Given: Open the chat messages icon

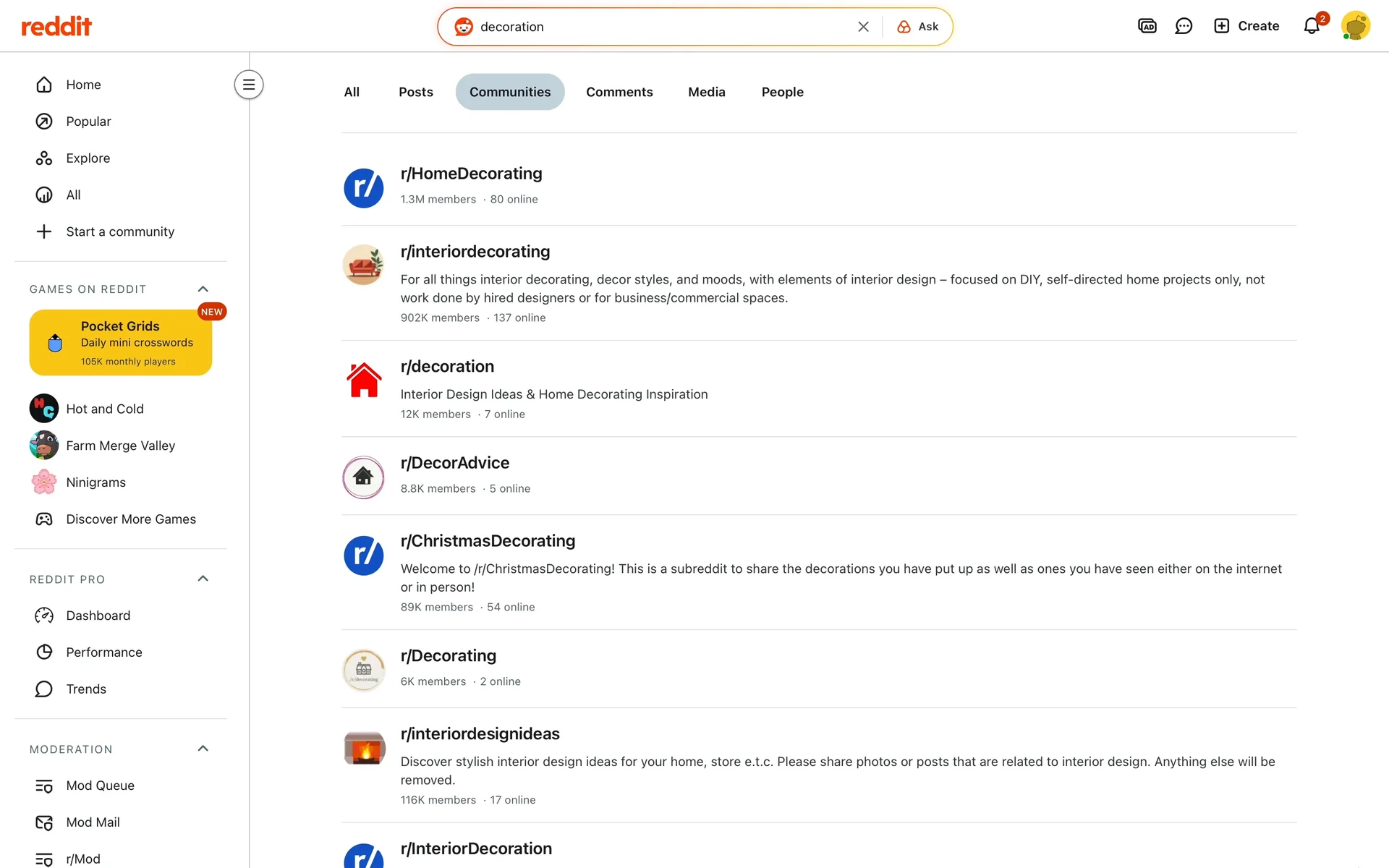Looking at the screenshot, I should (x=1184, y=26).
